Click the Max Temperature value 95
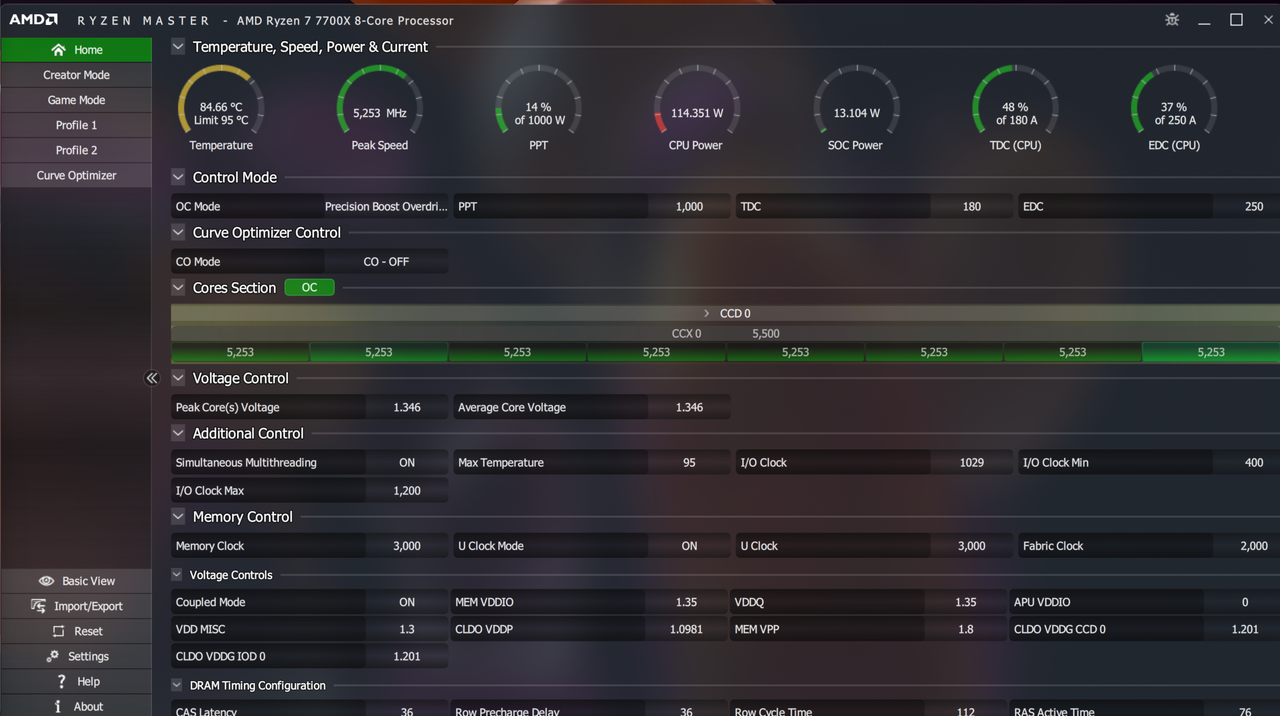This screenshot has width=1280, height=716. [689, 463]
